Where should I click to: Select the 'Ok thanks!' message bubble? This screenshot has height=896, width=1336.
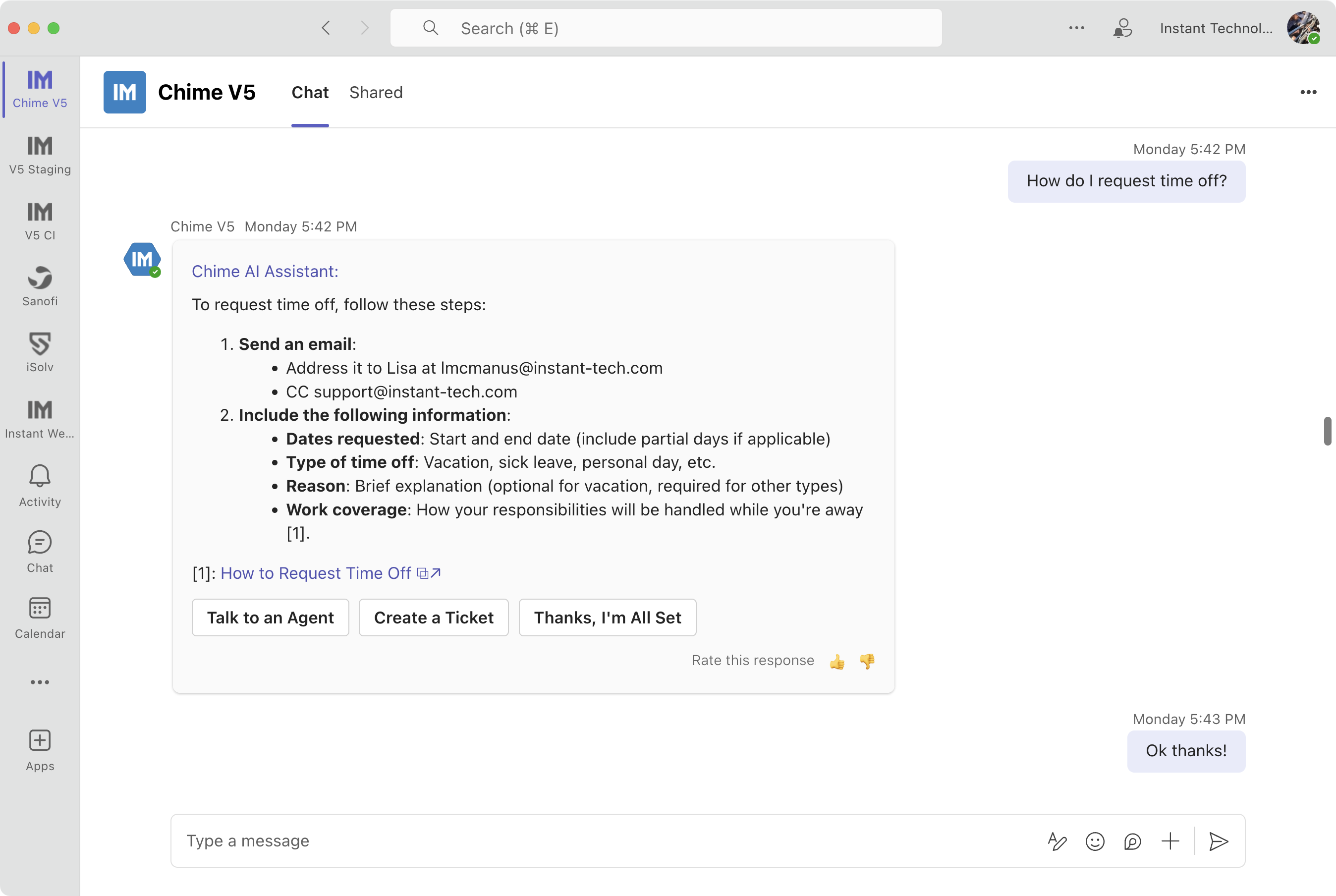click(x=1186, y=751)
